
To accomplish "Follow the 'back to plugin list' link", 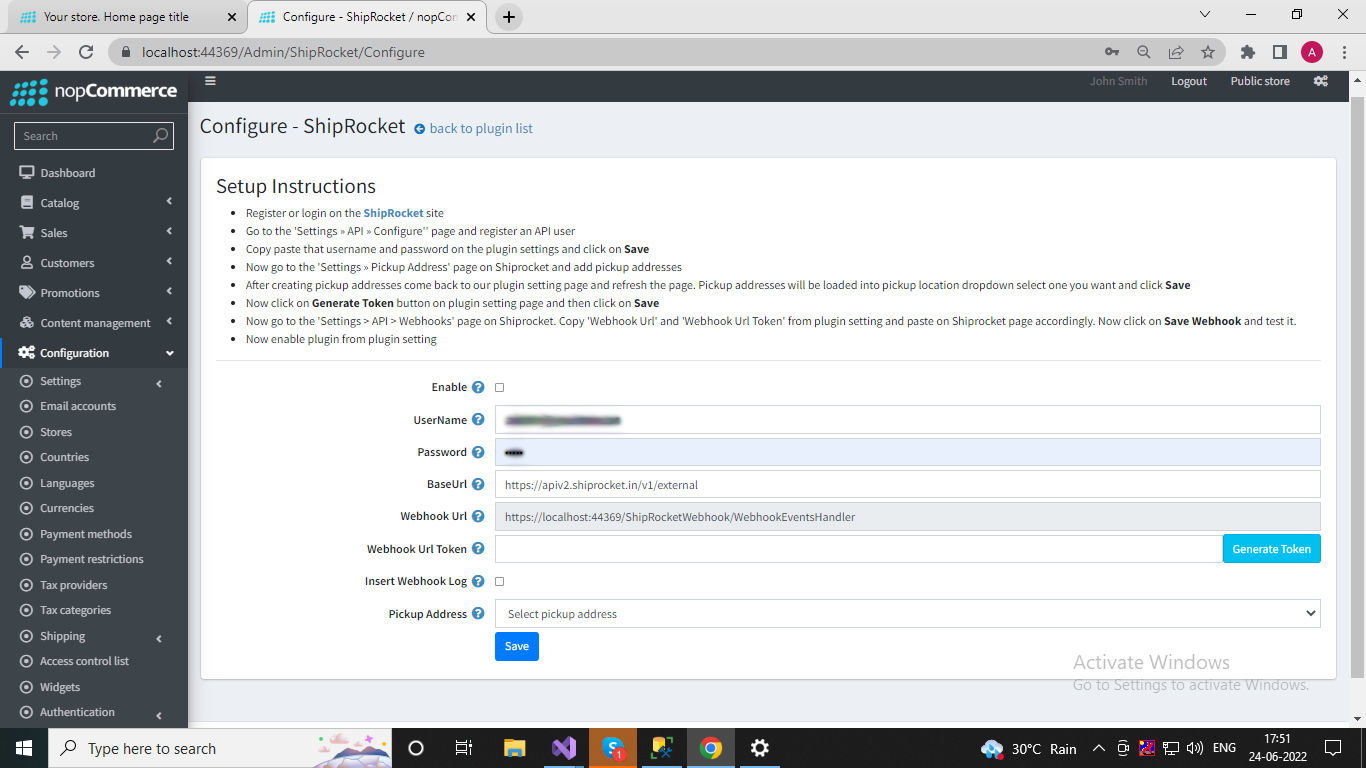I will (473, 129).
